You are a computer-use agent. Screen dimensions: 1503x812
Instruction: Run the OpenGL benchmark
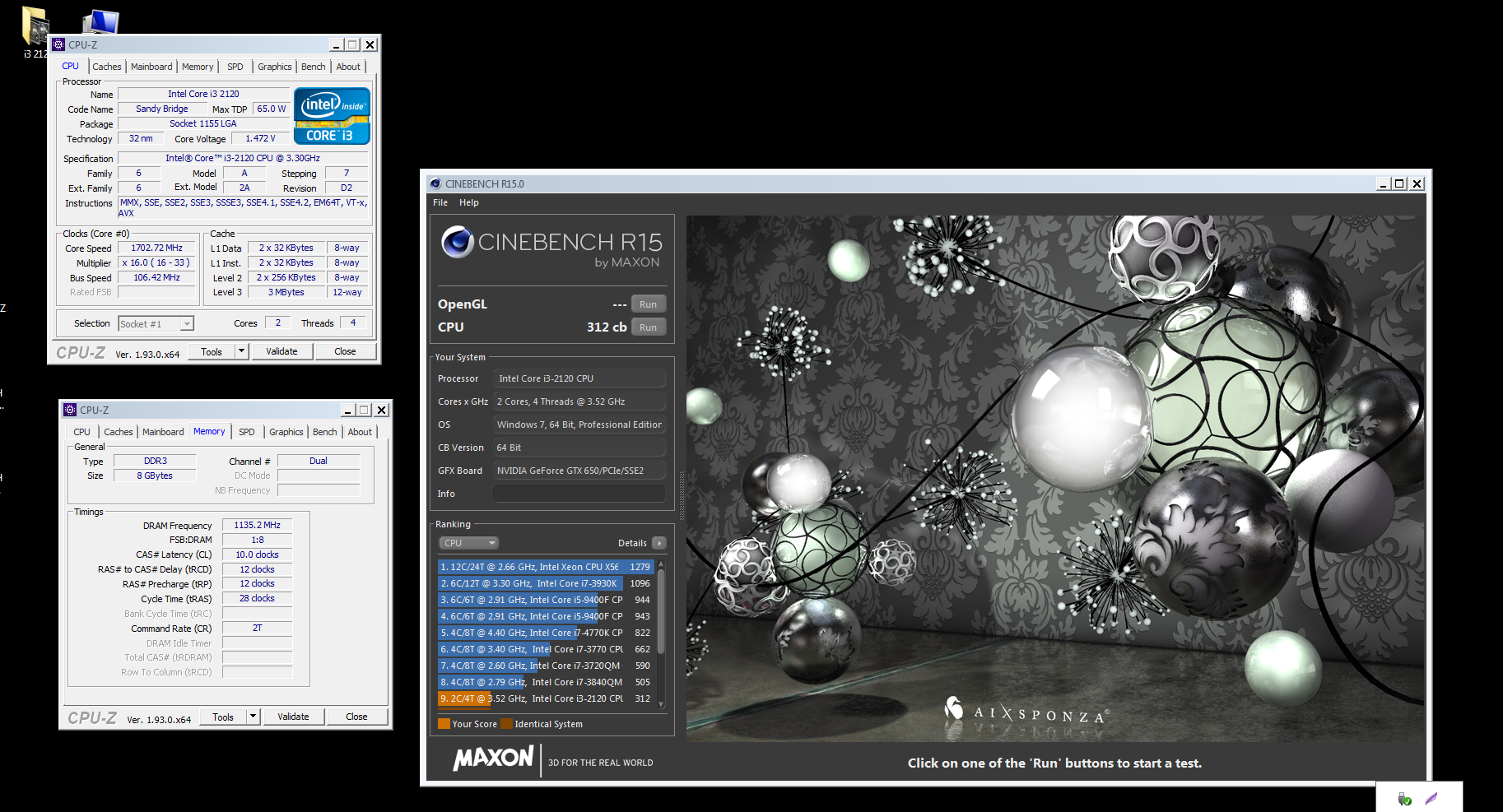[649, 304]
